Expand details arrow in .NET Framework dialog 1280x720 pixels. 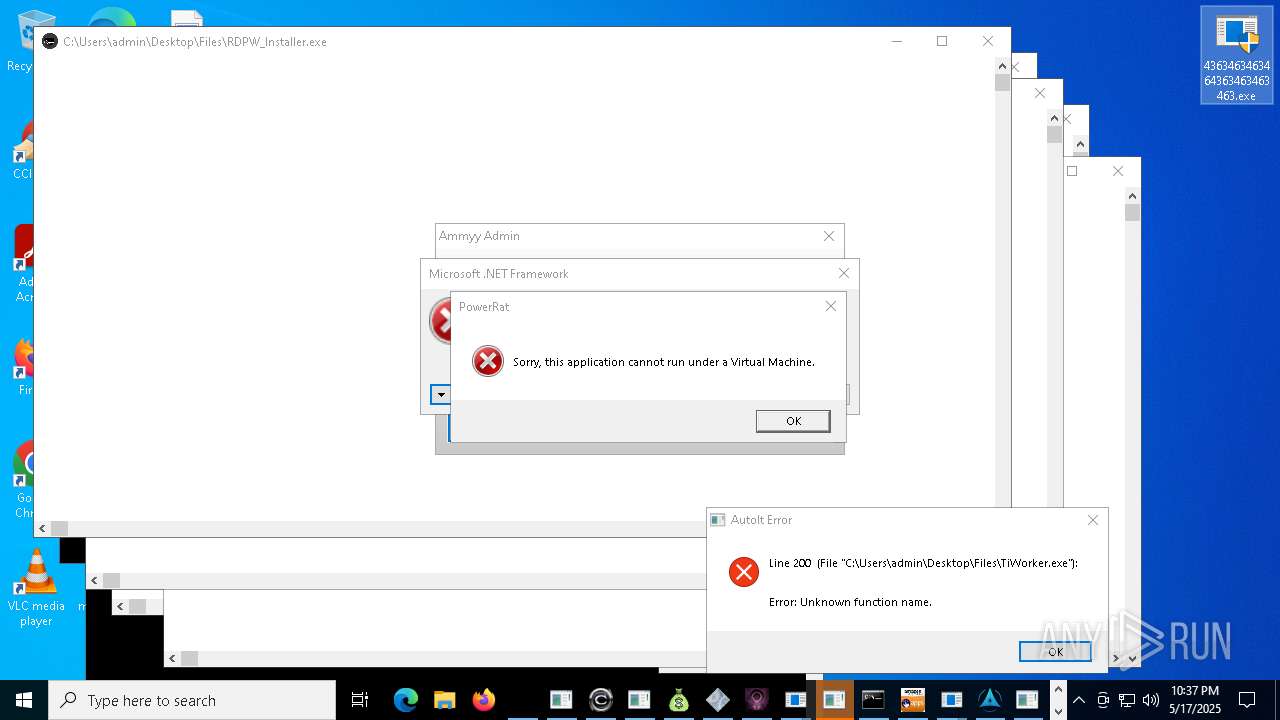click(x=440, y=395)
